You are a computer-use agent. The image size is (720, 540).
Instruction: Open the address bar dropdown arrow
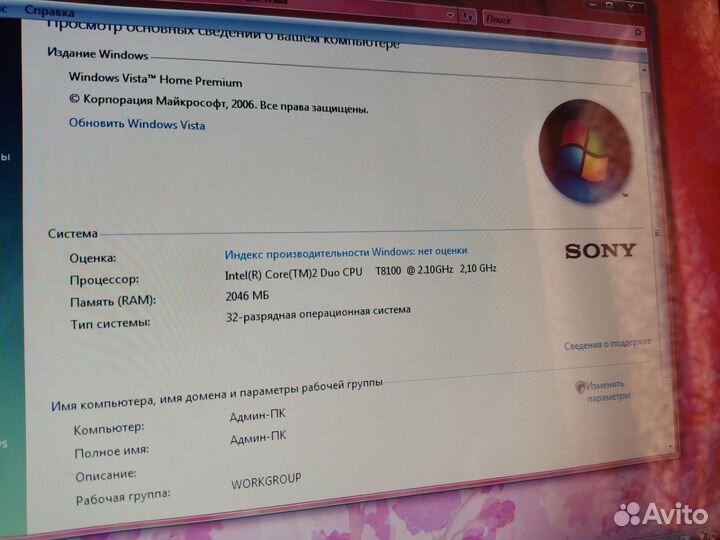450,15
